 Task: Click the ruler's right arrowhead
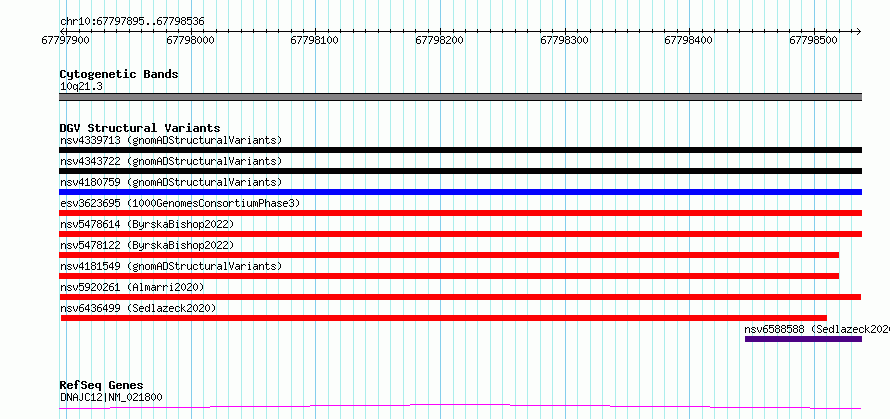click(858, 31)
